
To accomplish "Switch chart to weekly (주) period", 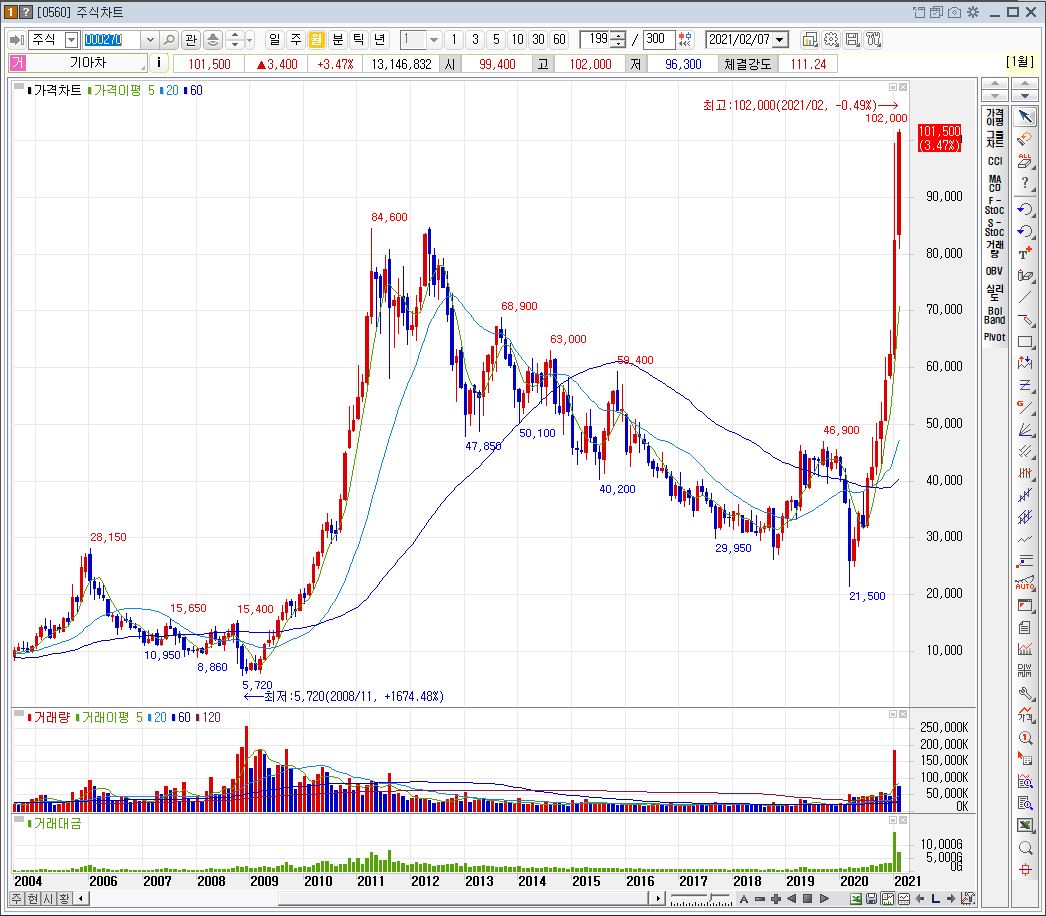I will pyautogui.click(x=296, y=40).
